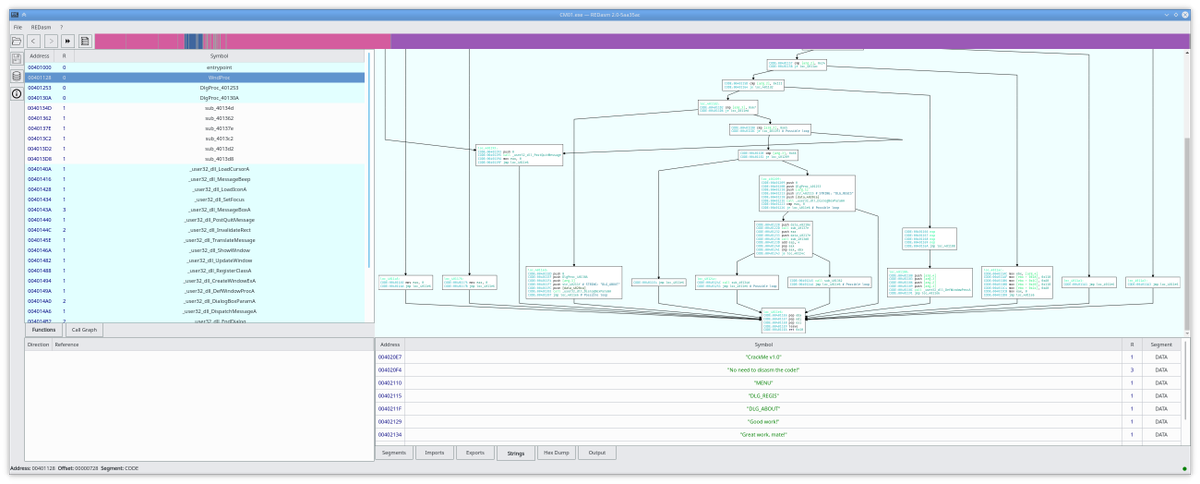This screenshot has height=484, width=1200.
Task: Click the final return block in the graph
Action: [x=782, y=320]
